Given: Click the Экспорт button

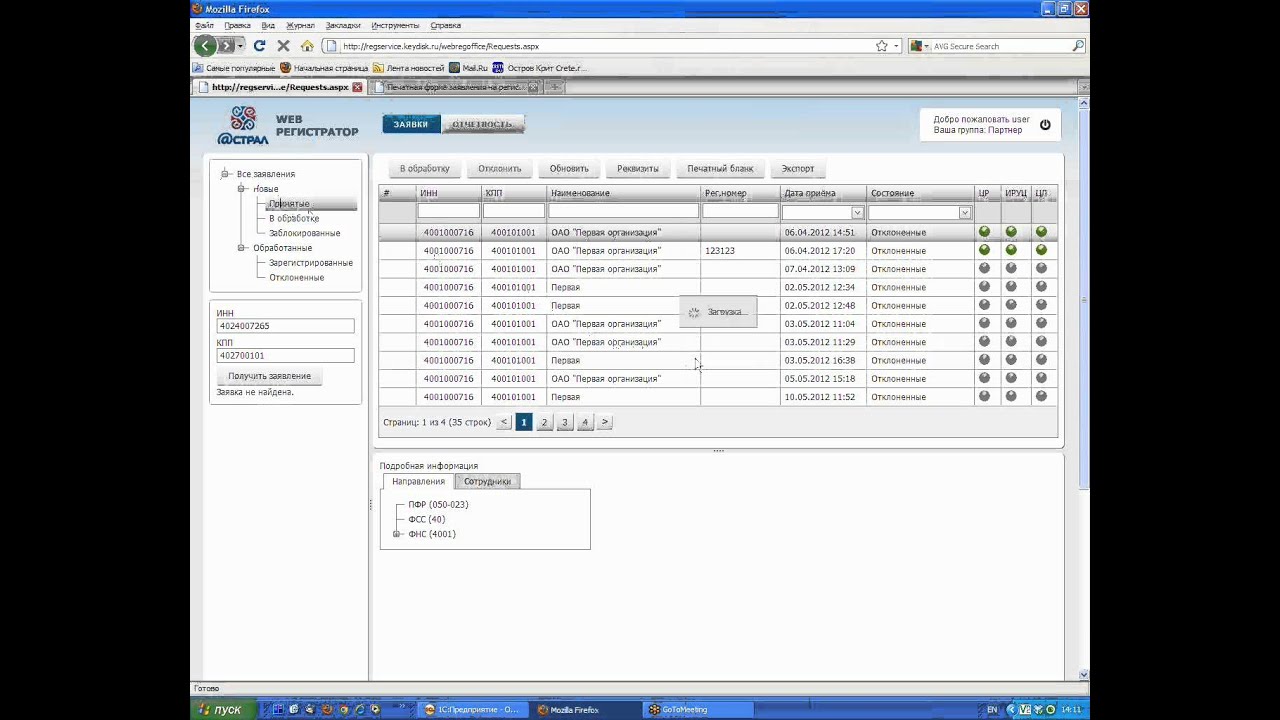Looking at the screenshot, I should click(798, 169).
